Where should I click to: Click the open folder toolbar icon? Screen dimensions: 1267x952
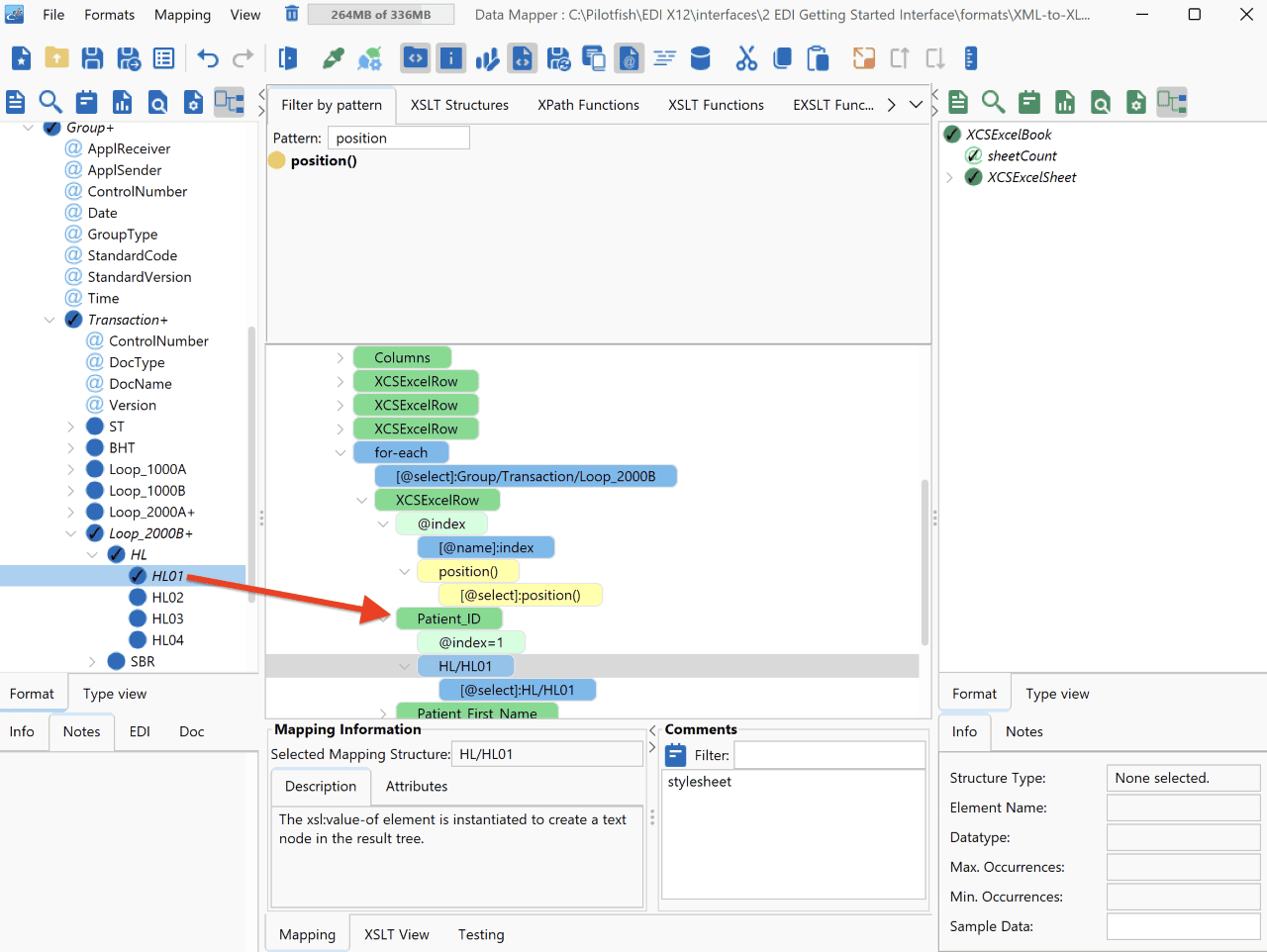[x=56, y=58]
